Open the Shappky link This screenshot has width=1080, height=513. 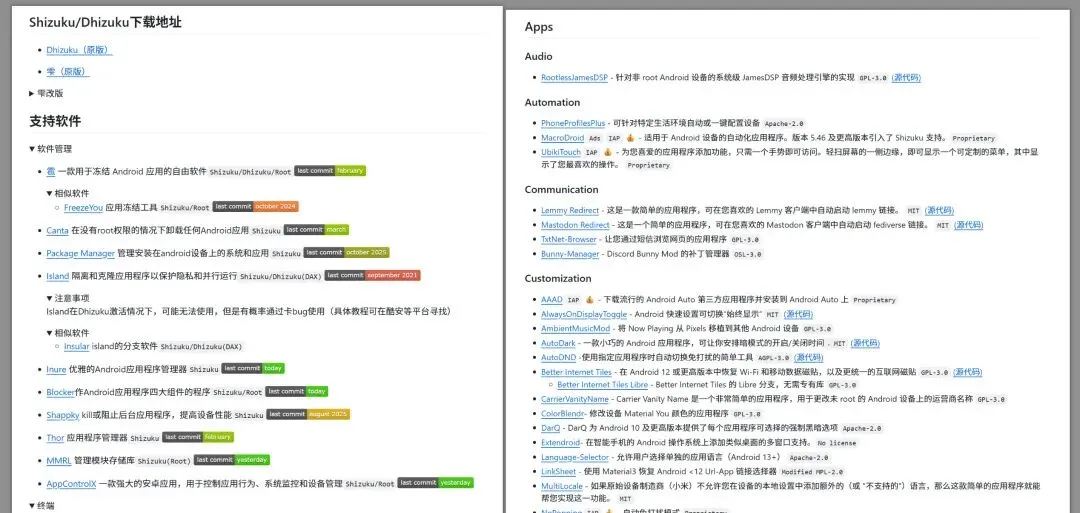[63, 415]
